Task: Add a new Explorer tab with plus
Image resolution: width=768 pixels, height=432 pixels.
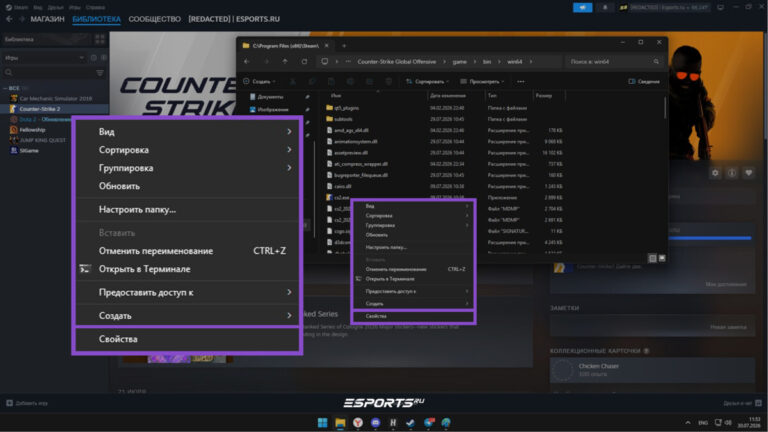Action: click(344, 46)
